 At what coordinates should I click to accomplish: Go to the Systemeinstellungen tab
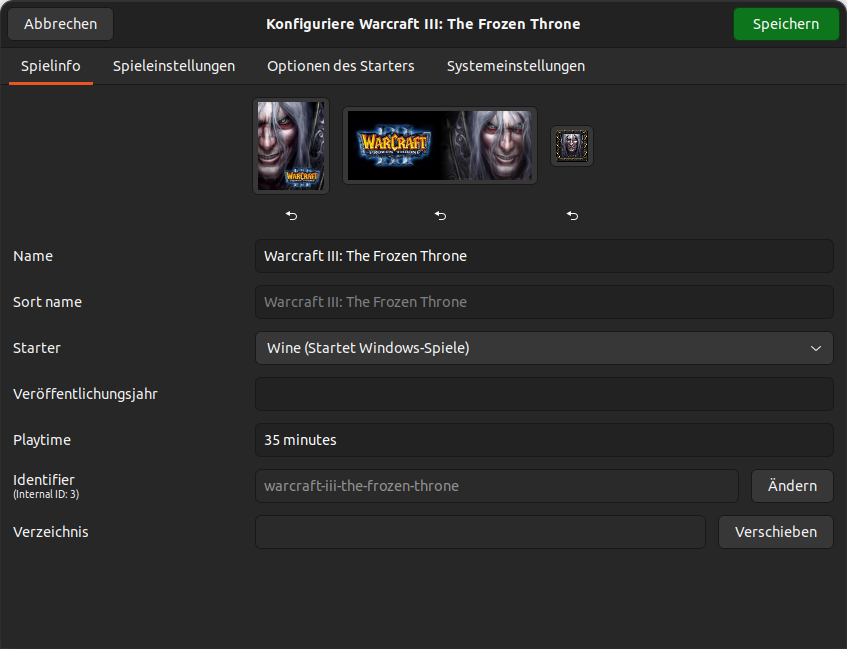coord(516,66)
